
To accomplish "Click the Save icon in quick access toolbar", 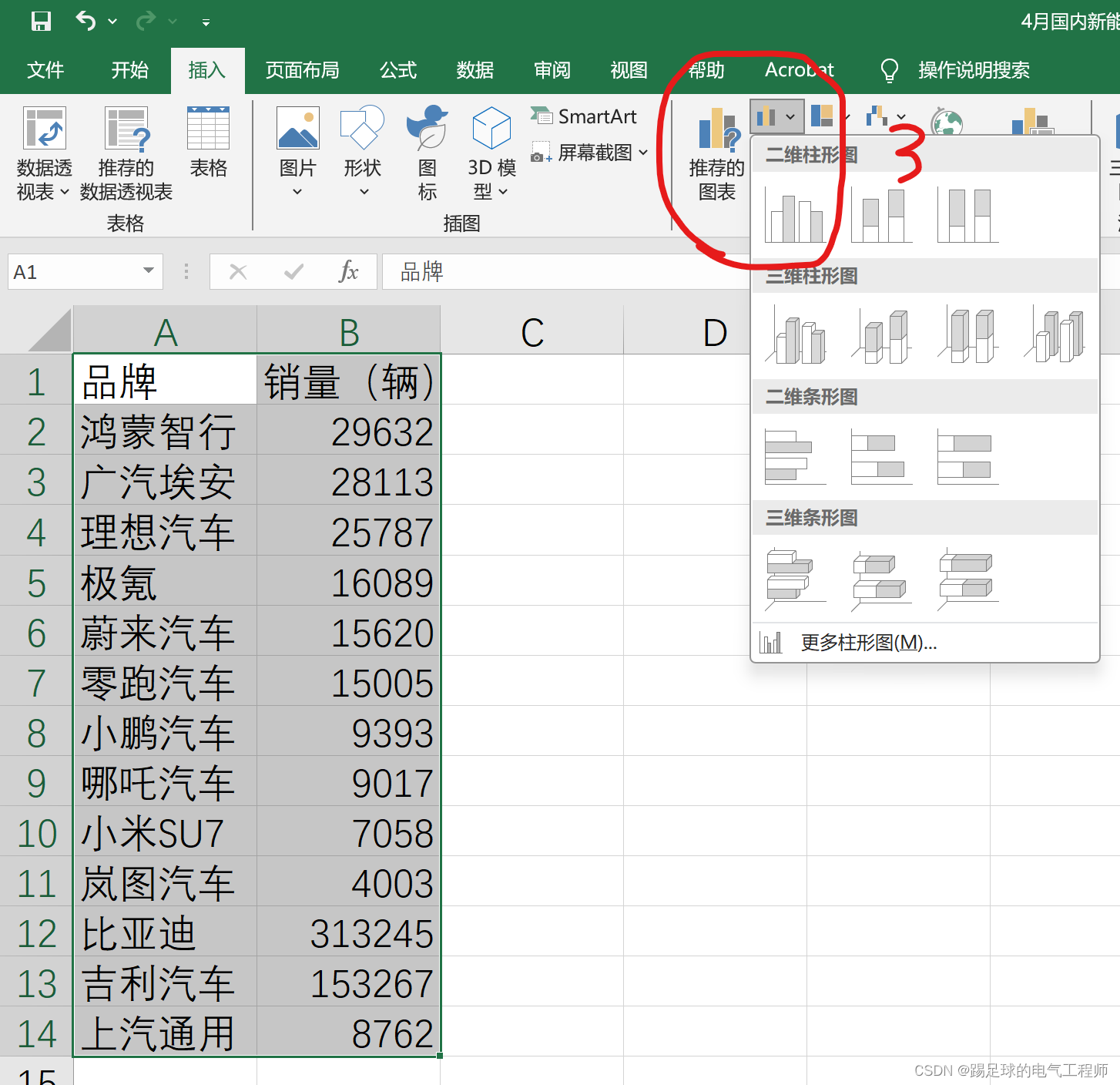I will coord(40,21).
